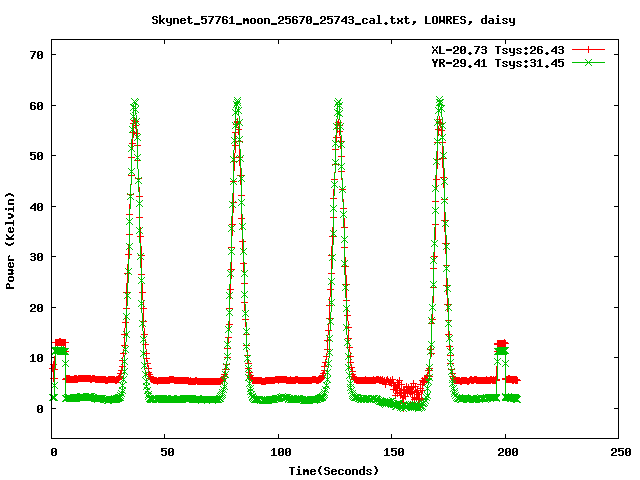Viewport: 640px width, 480px height.
Task: Click the red XL legend line sample
Action: [588, 50]
